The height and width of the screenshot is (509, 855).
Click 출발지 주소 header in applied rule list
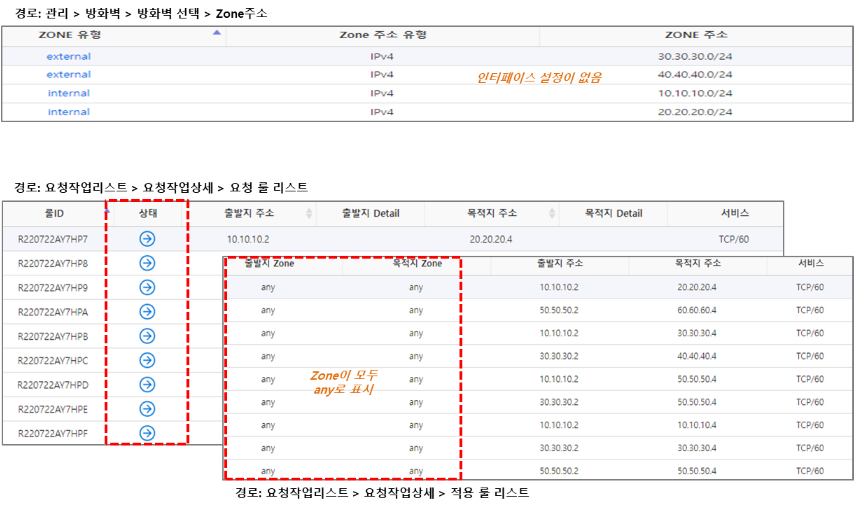pyautogui.click(x=560, y=264)
